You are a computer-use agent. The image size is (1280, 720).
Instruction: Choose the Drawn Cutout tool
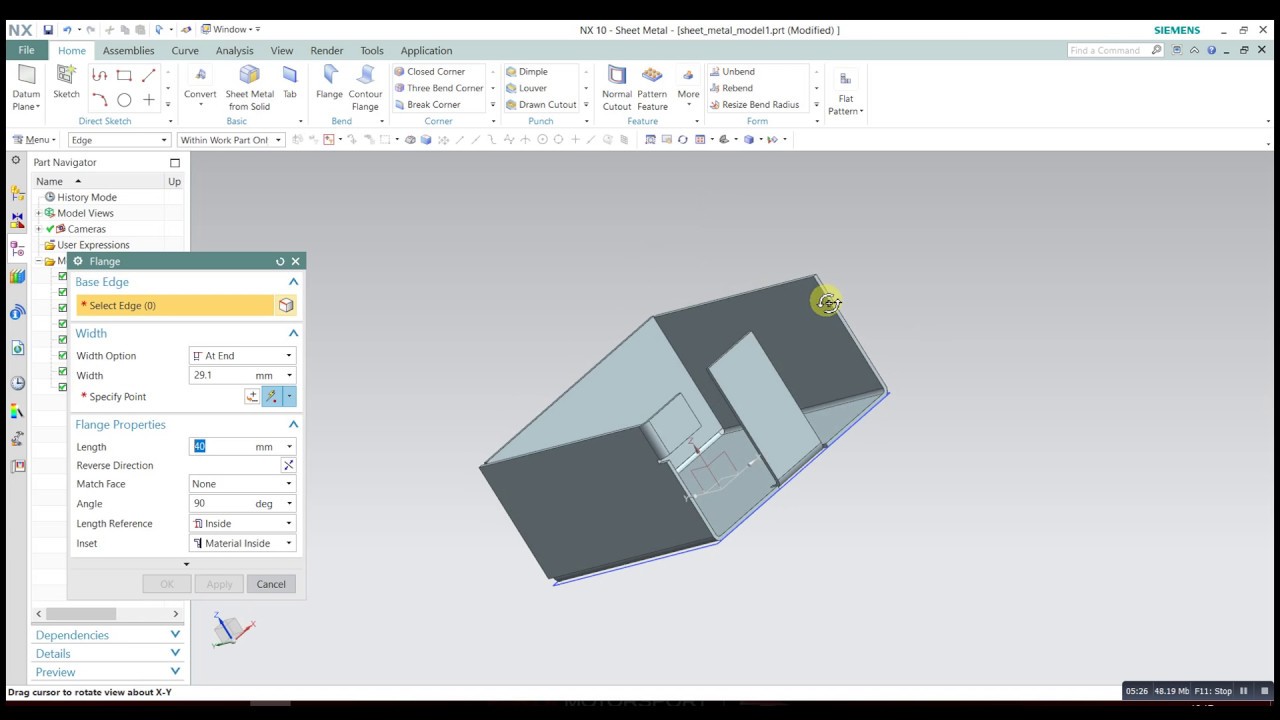[540, 104]
